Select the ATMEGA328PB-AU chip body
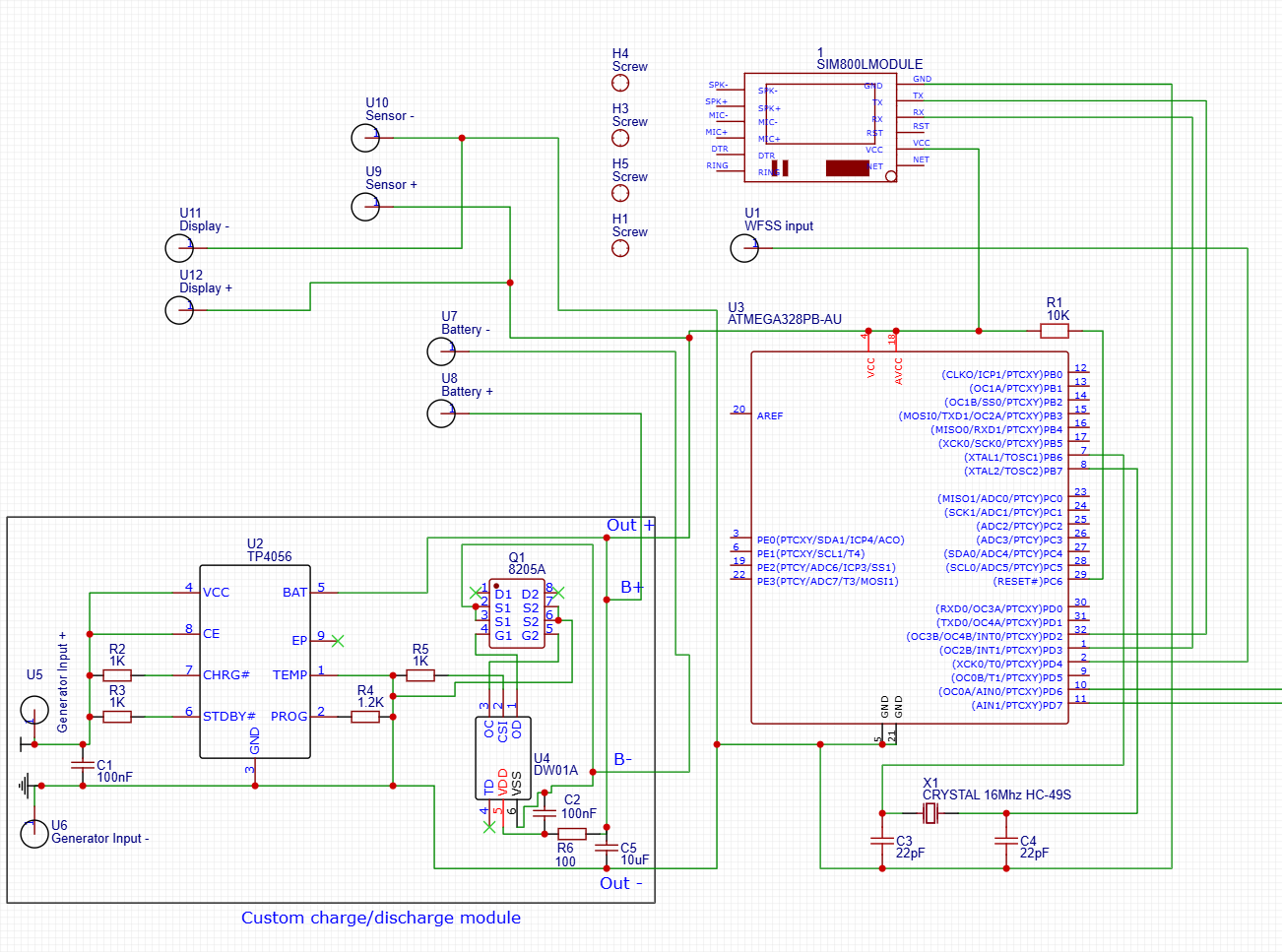Image resolution: width=1282 pixels, height=952 pixels. 910,538
